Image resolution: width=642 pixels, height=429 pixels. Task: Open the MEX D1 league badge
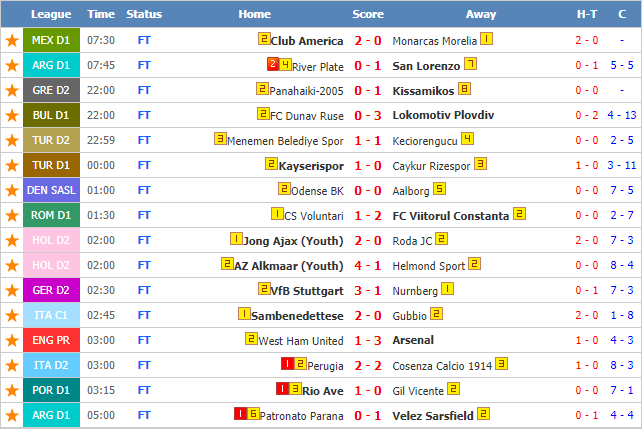click(51, 40)
